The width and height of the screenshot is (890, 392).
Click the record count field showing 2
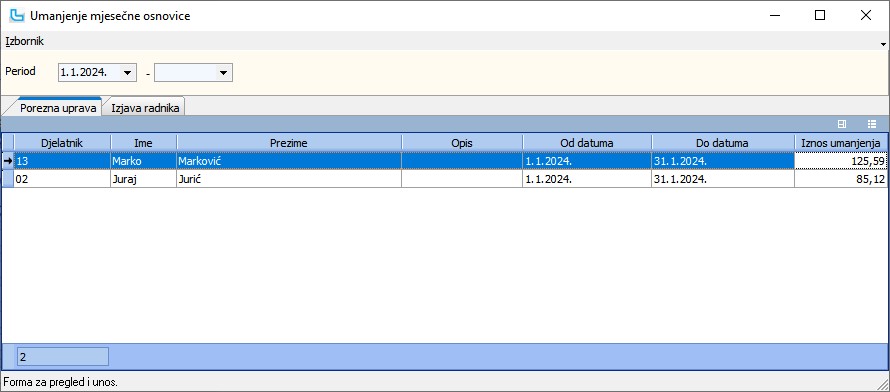pyautogui.click(x=62, y=357)
